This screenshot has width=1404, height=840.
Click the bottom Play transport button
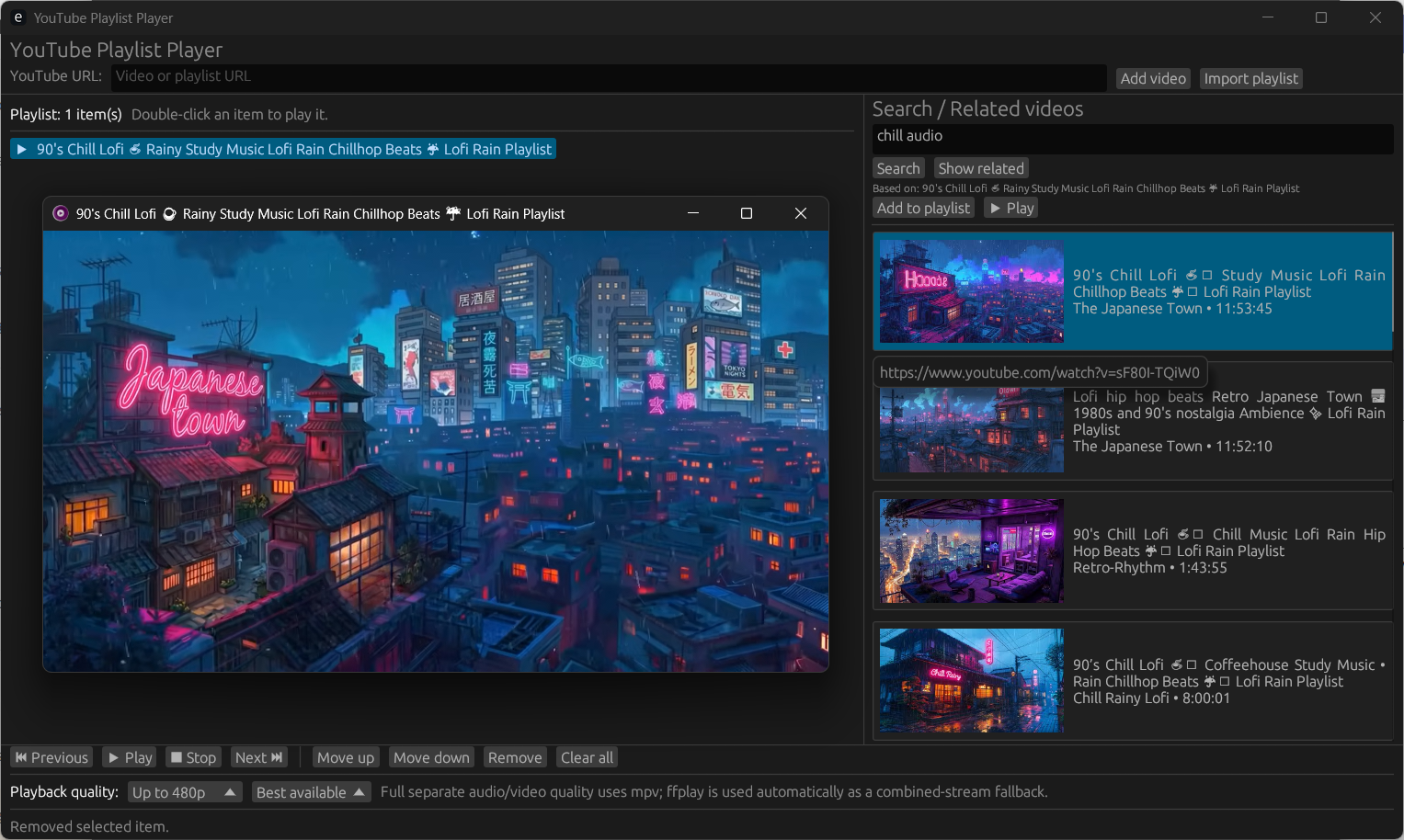130,757
